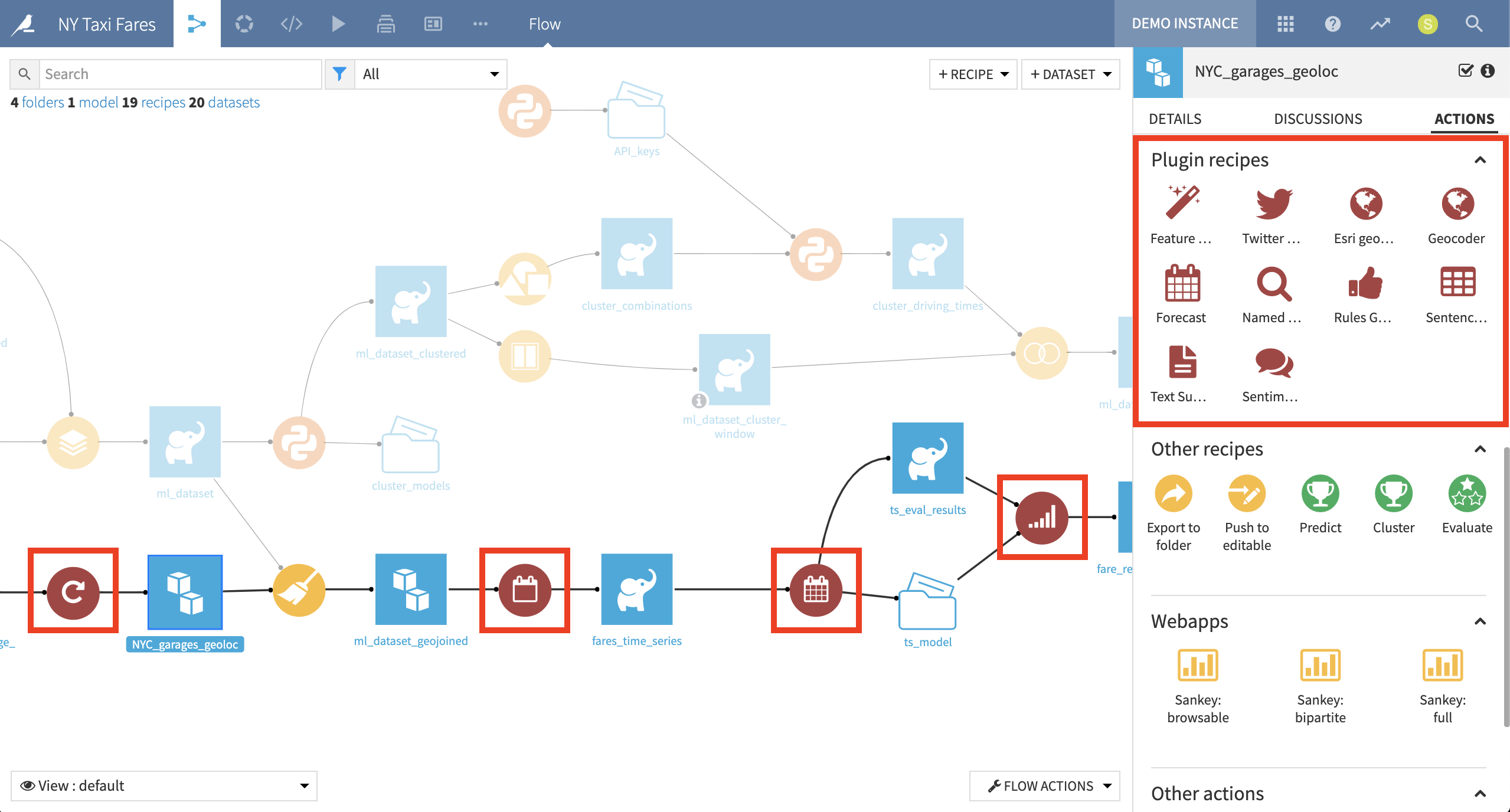This screenshot has width=1510, height=812.
Task: Click the Forecast plugin recipe icon
Action: click(1180, 283)
